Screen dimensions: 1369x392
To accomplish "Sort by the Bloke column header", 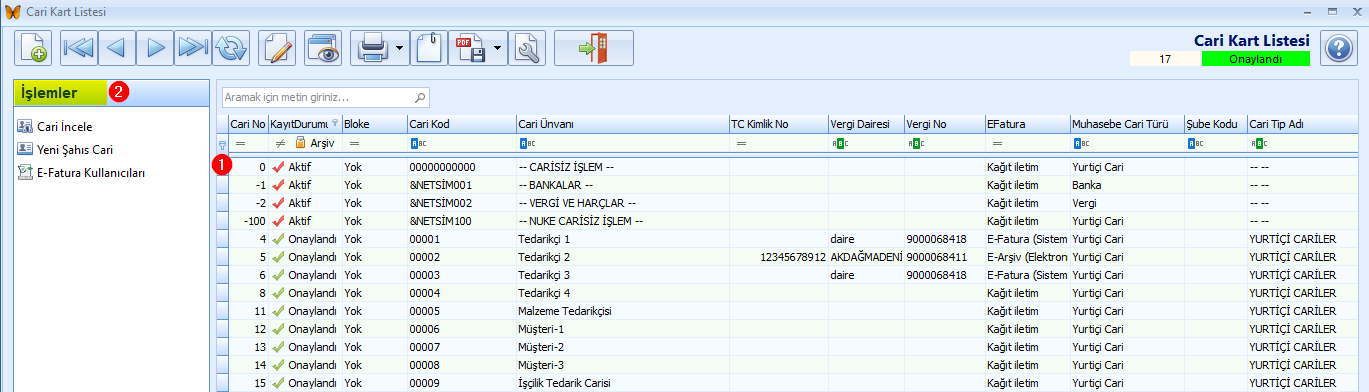I will [373, 124].
